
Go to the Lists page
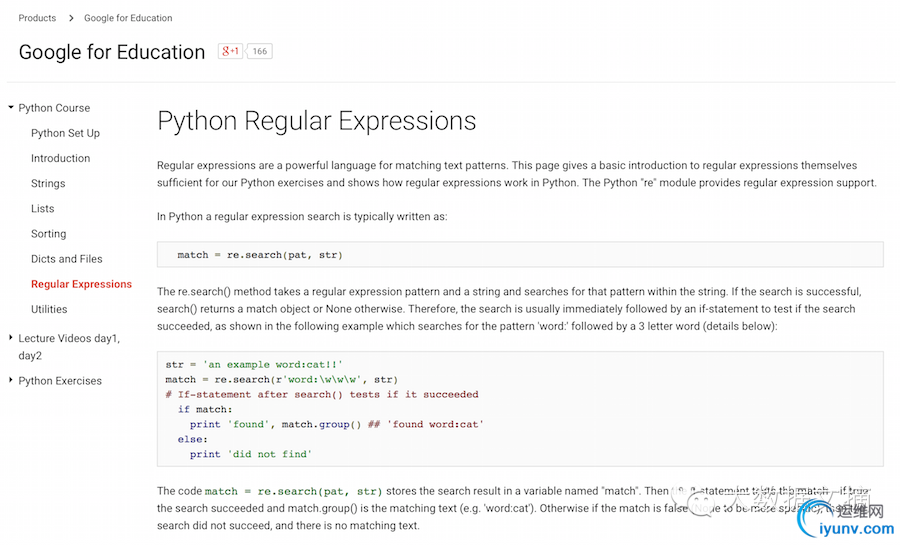[x=42, y=209]
